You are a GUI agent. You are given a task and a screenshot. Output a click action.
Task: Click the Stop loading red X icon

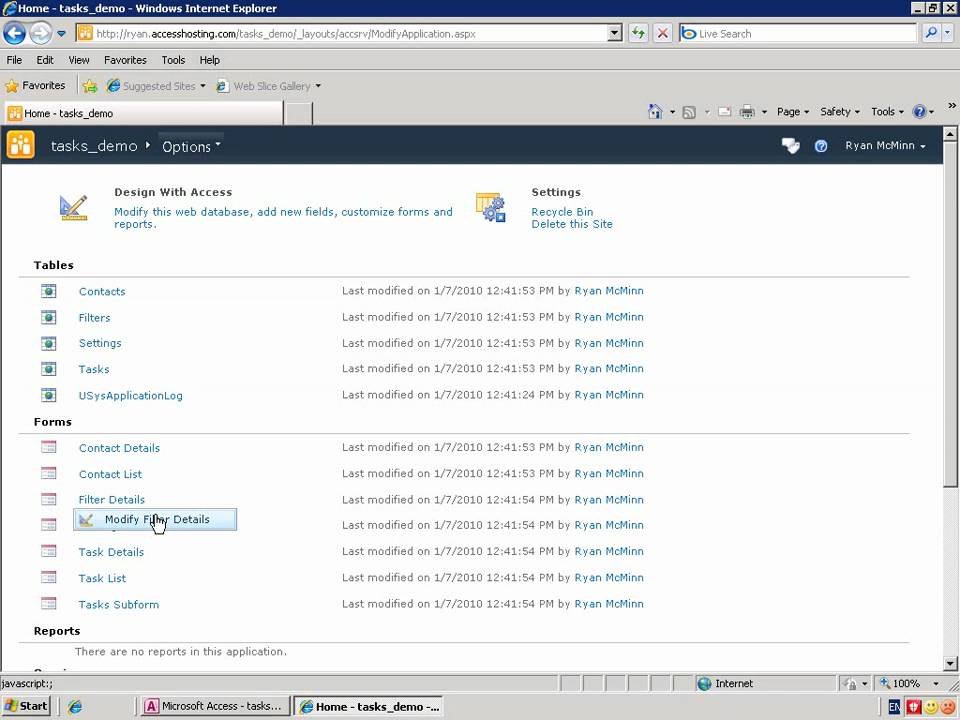662,33
